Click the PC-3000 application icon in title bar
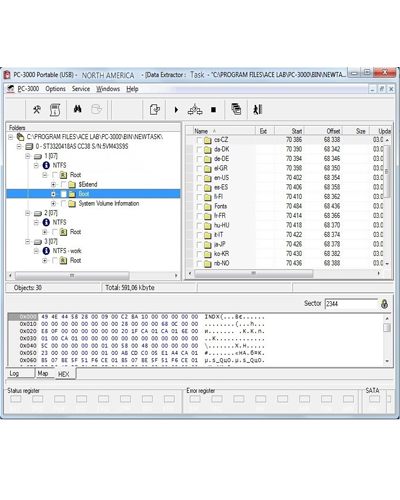Screen dimensions: 400x500 (x=7, y=75)
